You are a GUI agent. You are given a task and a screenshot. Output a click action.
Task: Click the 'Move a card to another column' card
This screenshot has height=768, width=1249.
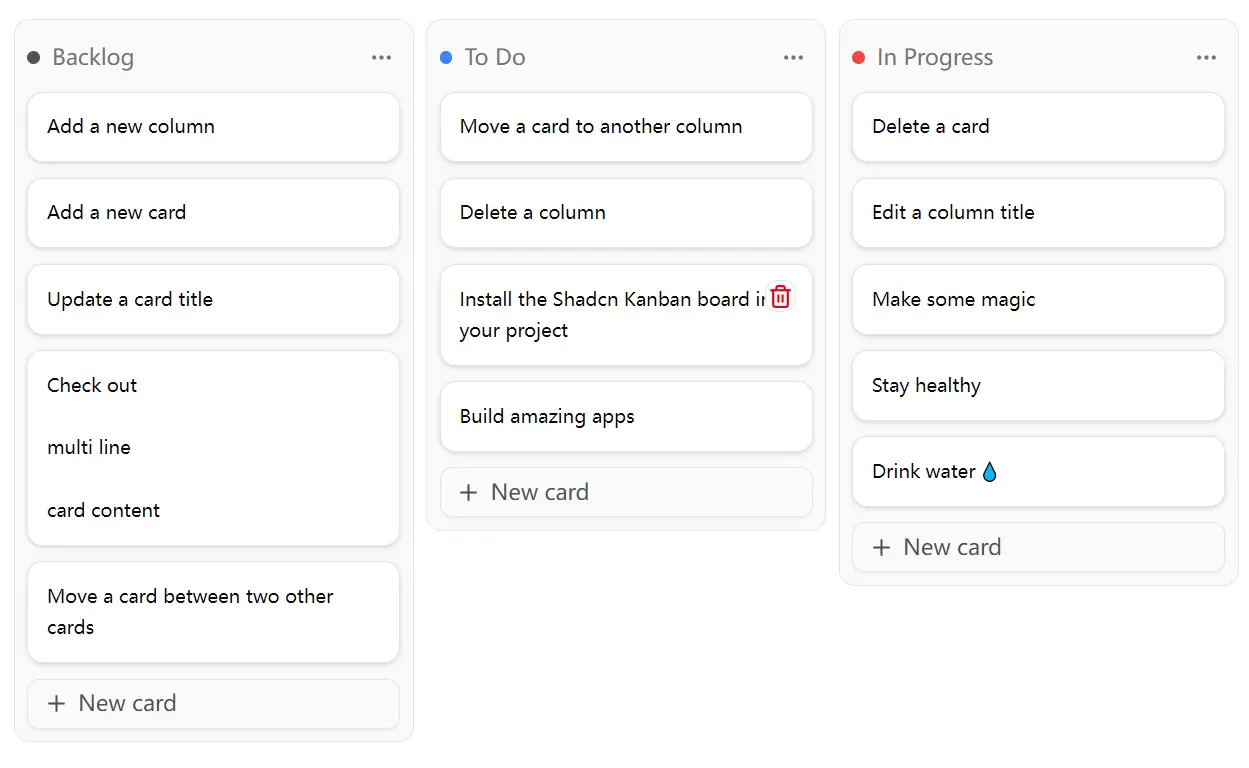pyautogui.click(x=626, y=127)
